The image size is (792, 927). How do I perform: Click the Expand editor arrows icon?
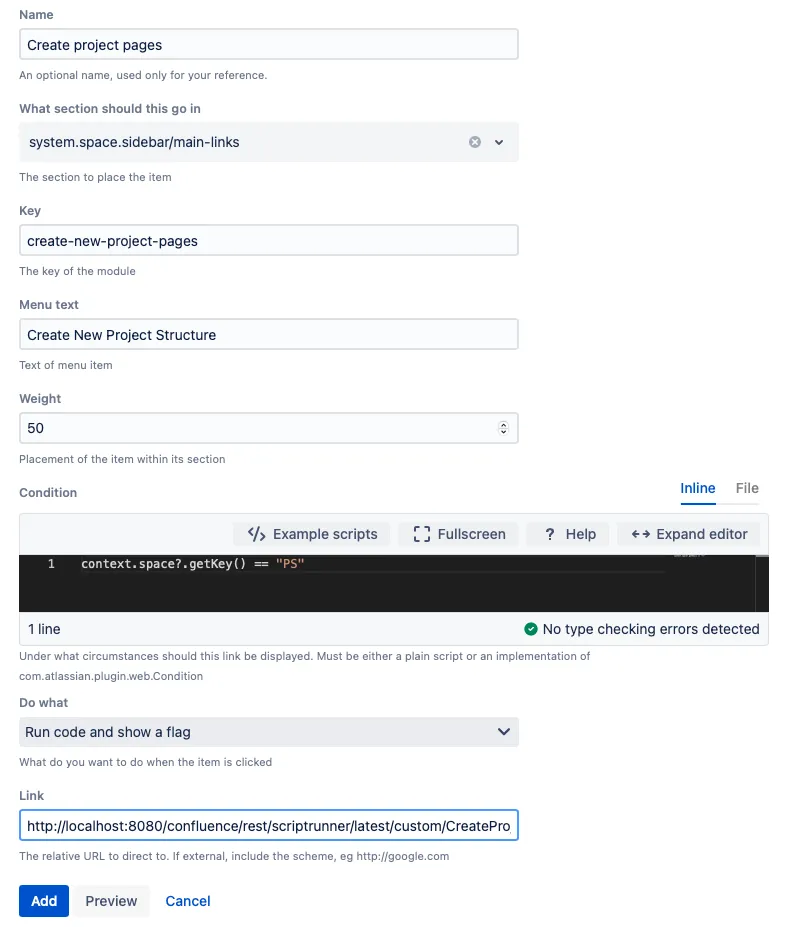[x=641, y=534]
